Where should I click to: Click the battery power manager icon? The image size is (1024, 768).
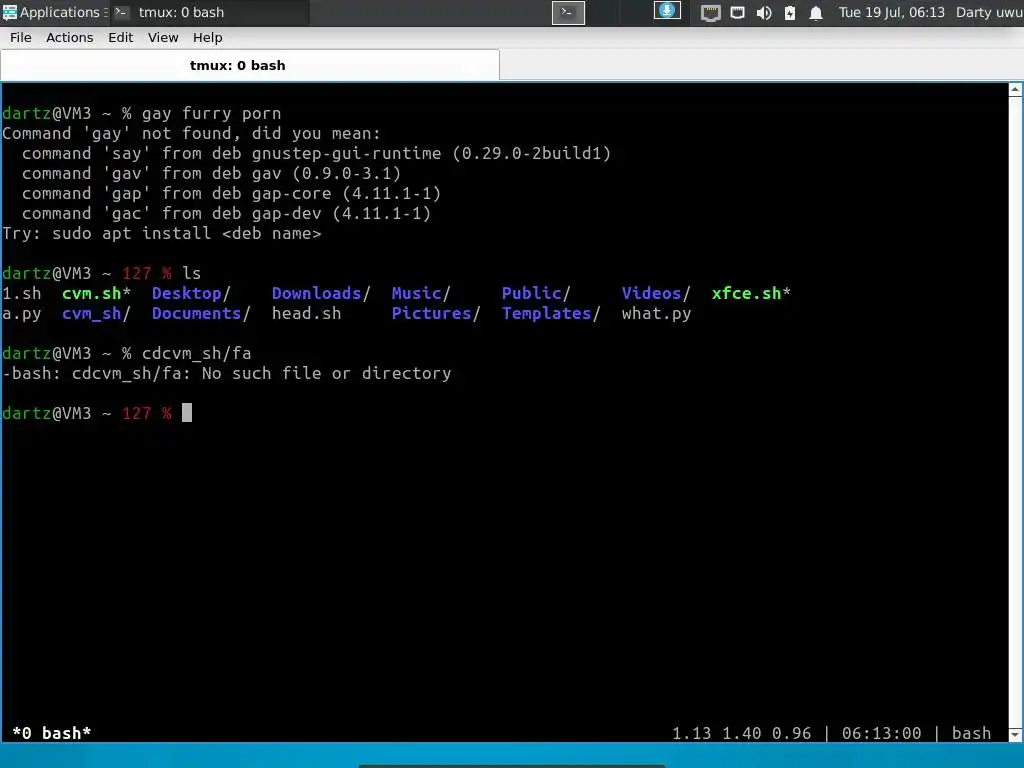[790, 12]
